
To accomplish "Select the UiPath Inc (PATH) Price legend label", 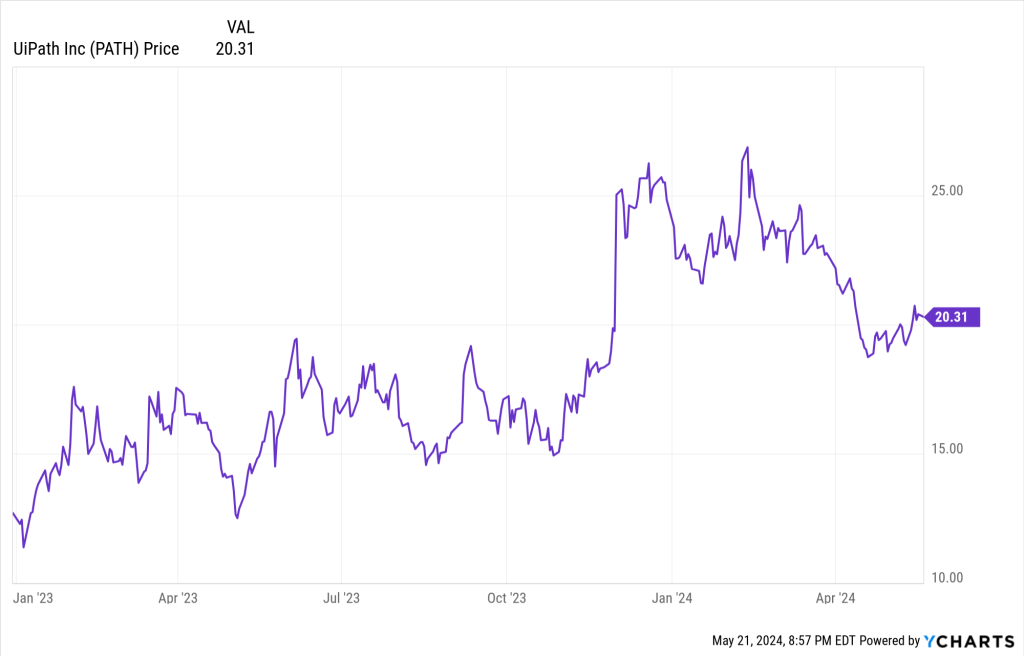I will [x=96, y=48].
